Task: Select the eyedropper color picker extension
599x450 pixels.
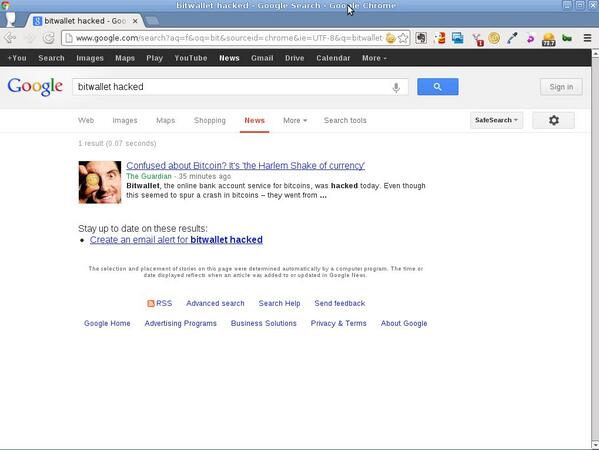Action: tap(512, 38)
